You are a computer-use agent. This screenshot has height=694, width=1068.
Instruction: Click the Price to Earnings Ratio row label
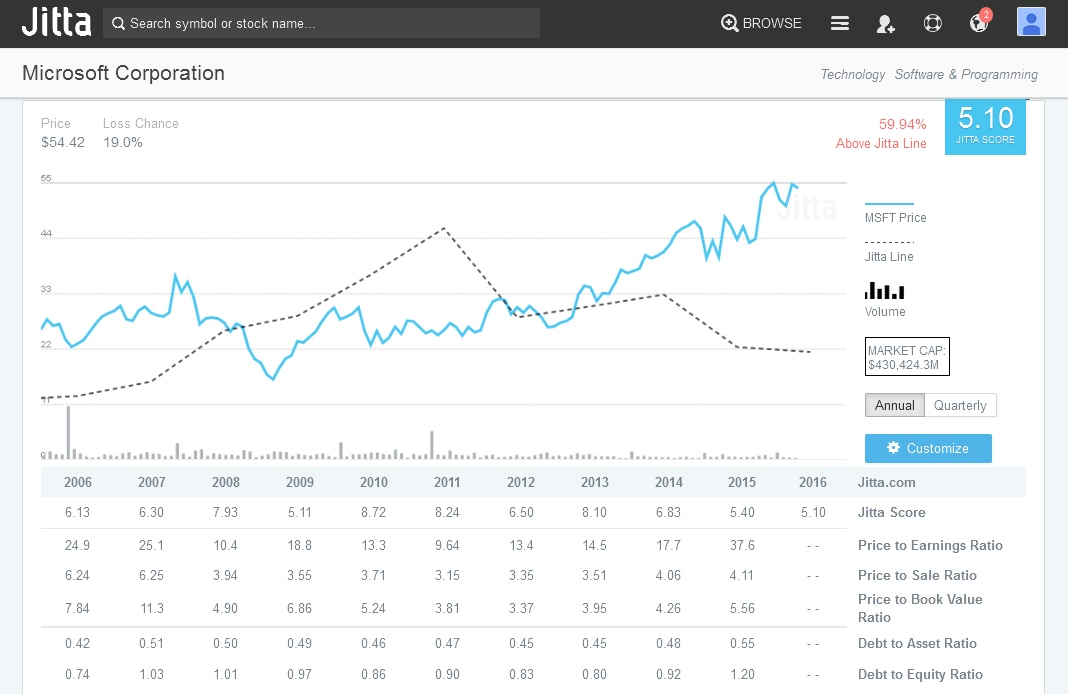click(930, 545)
